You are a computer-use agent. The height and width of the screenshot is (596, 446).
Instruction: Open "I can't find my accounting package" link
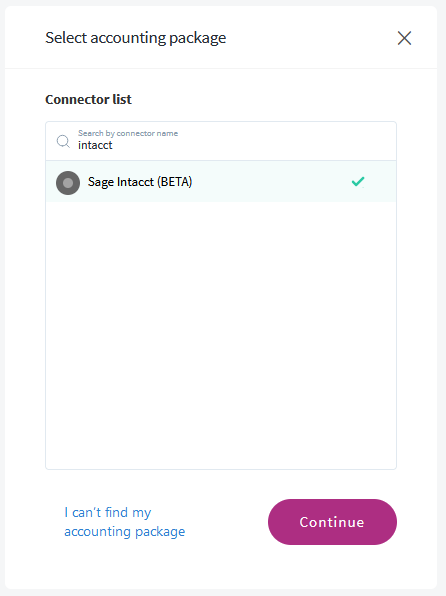(124, 522)
